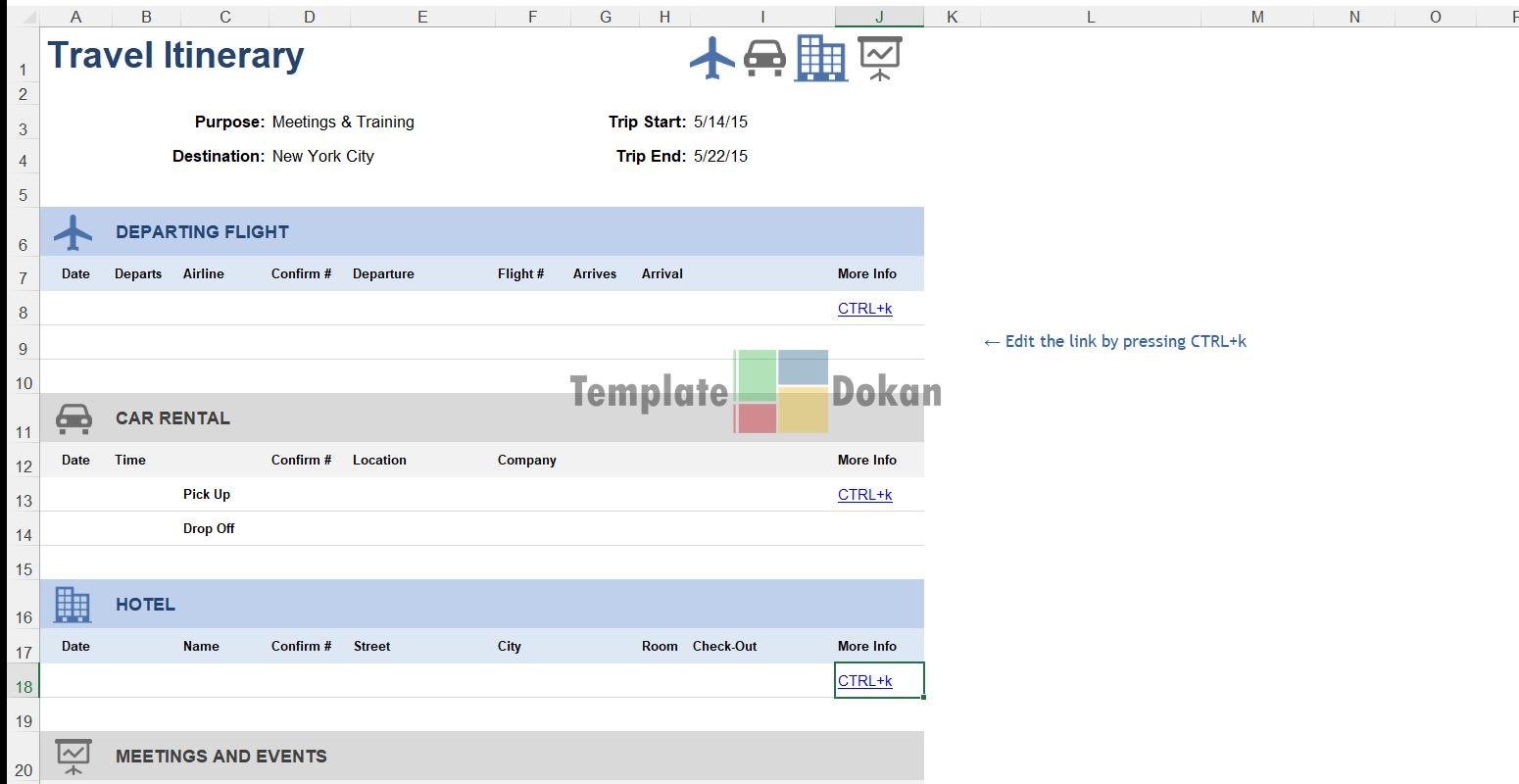Open the CTRL+k link in Hotel row

pos(864,681)
